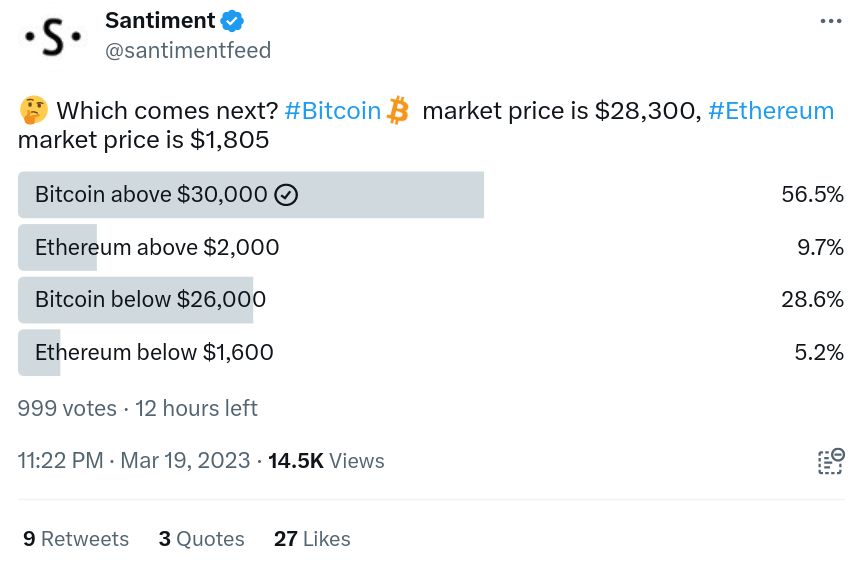Image resolution: width=864 pixels, height=567 pixels.
Task: Click the blue verified badge
Action: coord(232,21)
